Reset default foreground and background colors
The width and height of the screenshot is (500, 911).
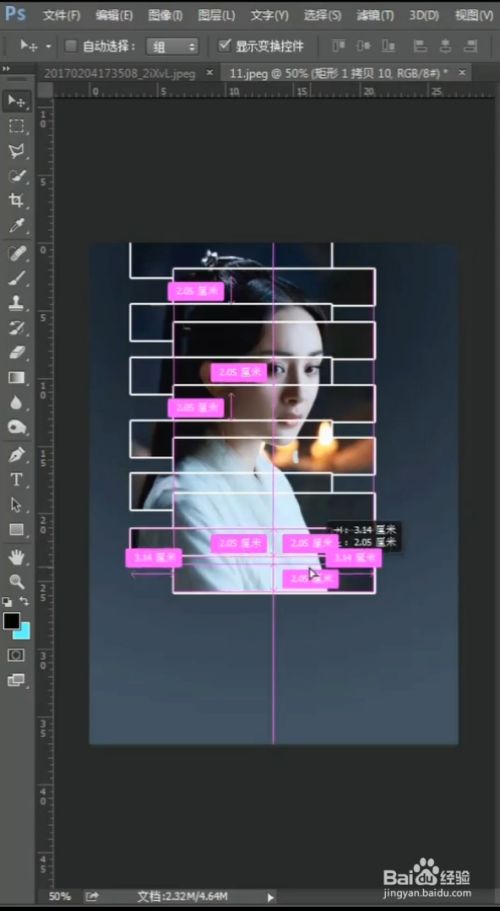coord(6,601)
